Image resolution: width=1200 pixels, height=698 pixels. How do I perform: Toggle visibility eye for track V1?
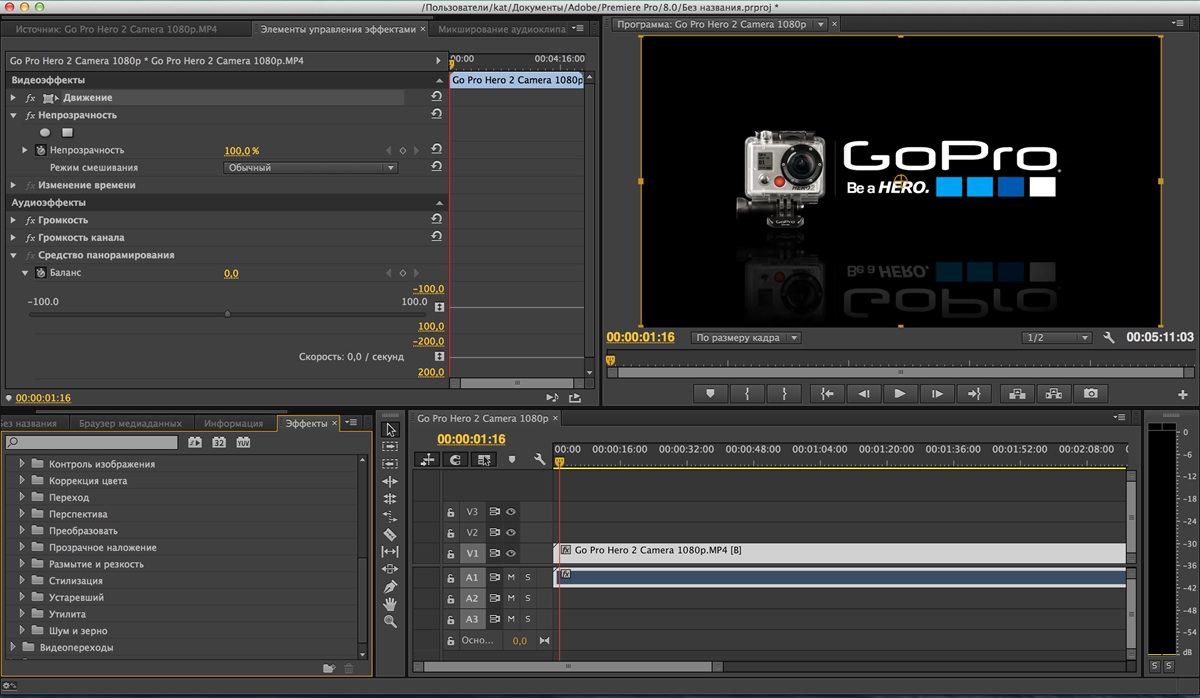pyautogui.click(x=511, y=553)
